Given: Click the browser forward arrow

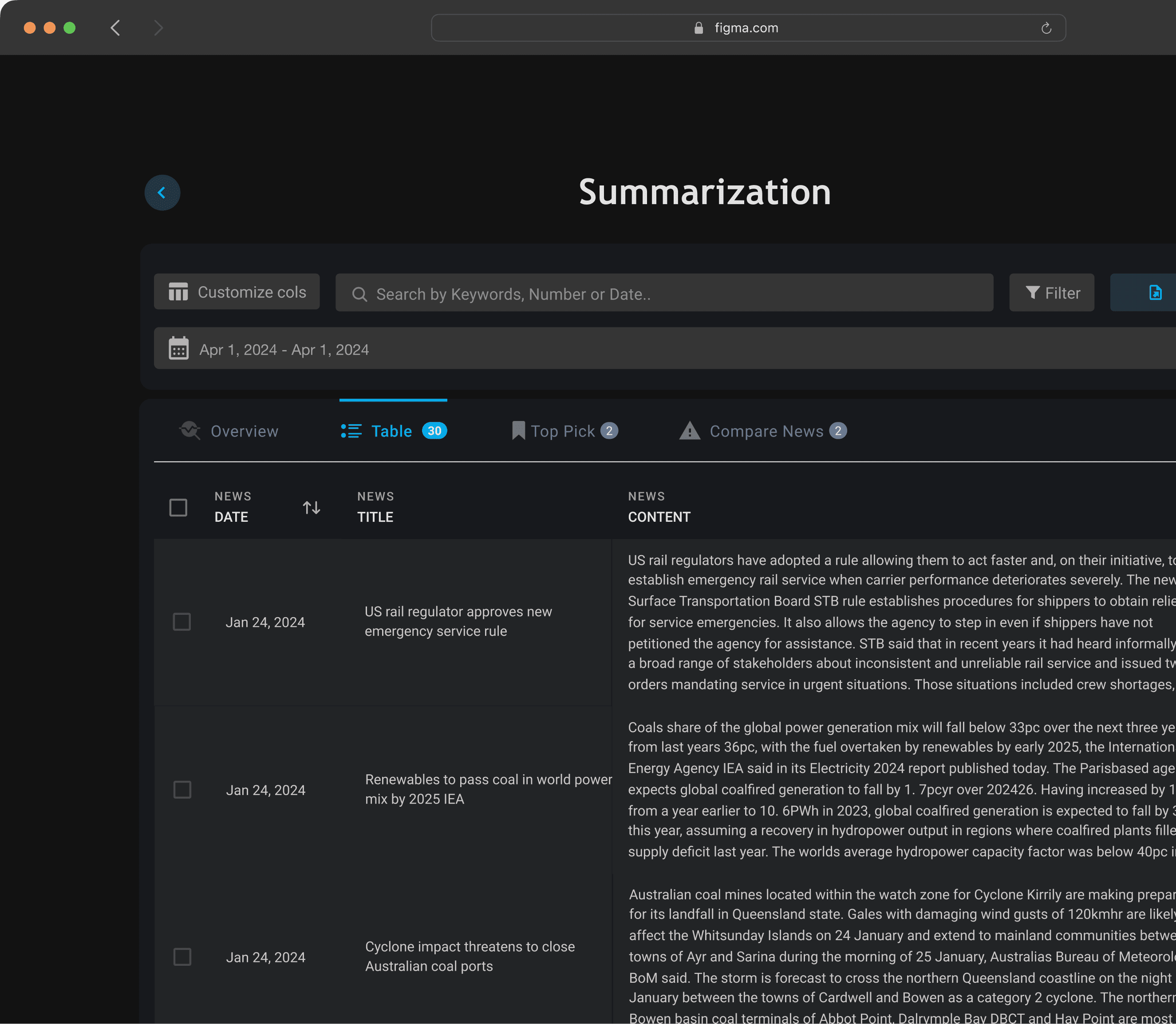Looking at the screenshot, I should (x=158, y=28).
